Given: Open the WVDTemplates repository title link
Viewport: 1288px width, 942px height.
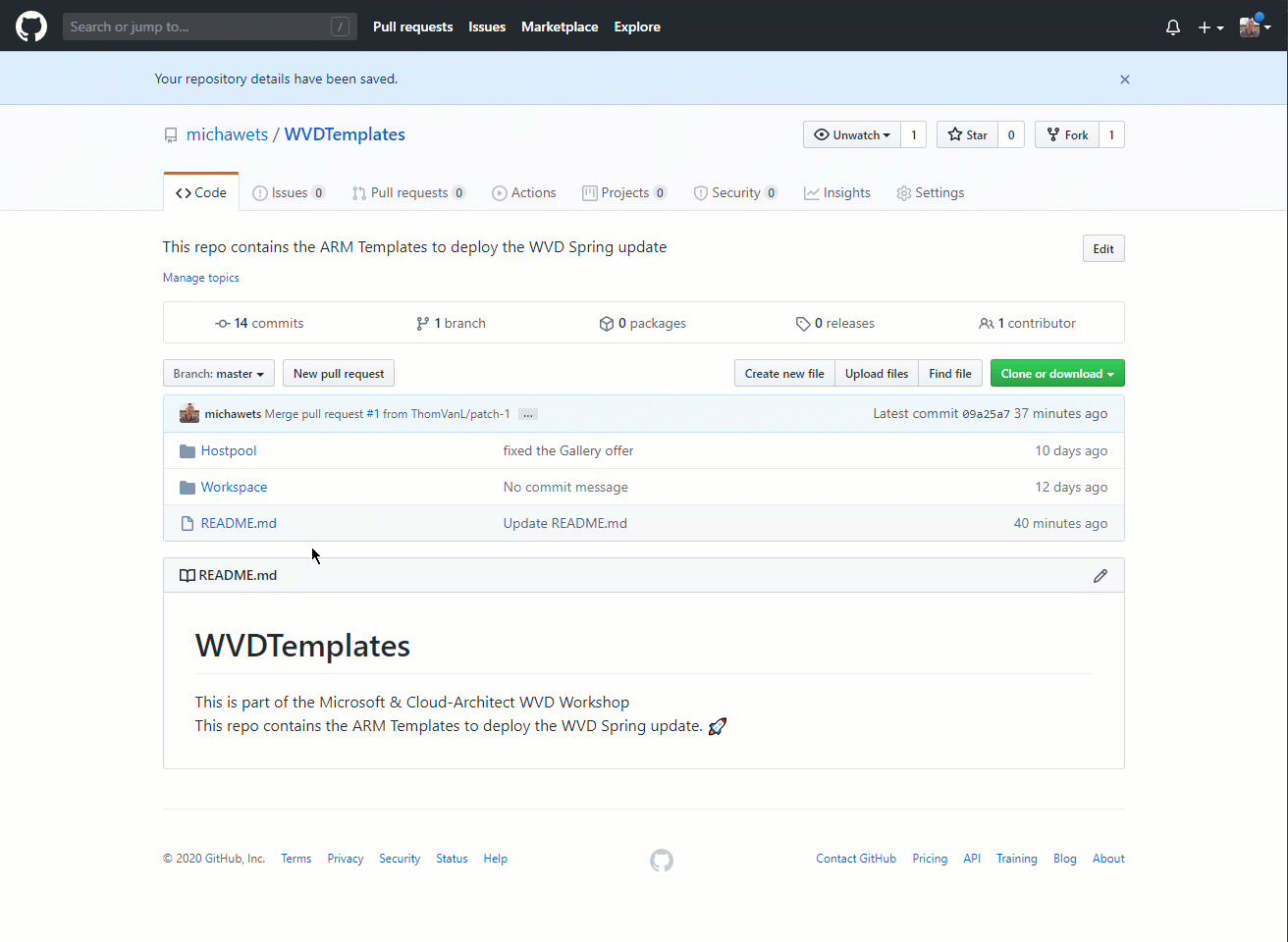Looking at the screenshot, I should pyautogui.click(x=345, y=134).
